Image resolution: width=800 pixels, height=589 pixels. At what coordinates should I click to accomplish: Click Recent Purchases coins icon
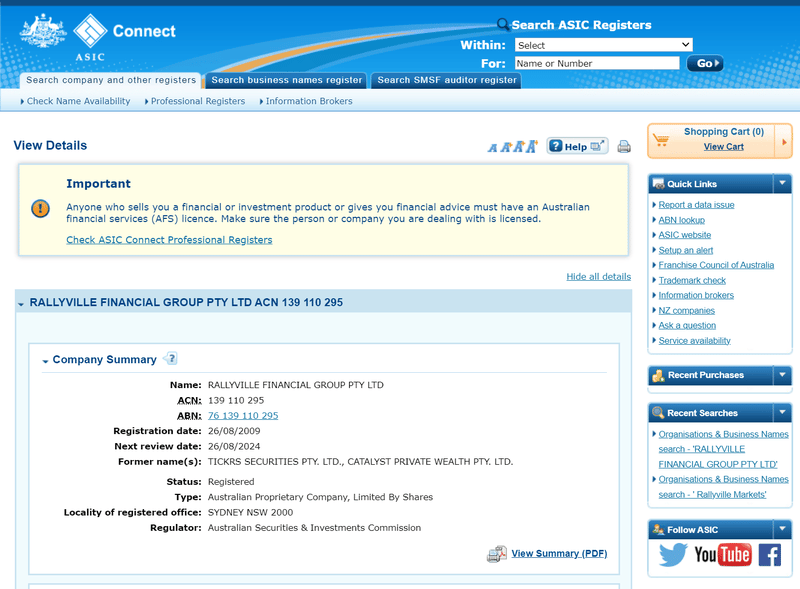(658, 376)
